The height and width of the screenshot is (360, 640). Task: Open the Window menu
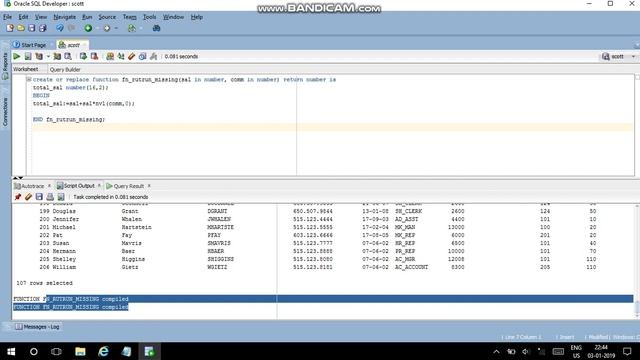pyautogui.click(x=173, y=17)
